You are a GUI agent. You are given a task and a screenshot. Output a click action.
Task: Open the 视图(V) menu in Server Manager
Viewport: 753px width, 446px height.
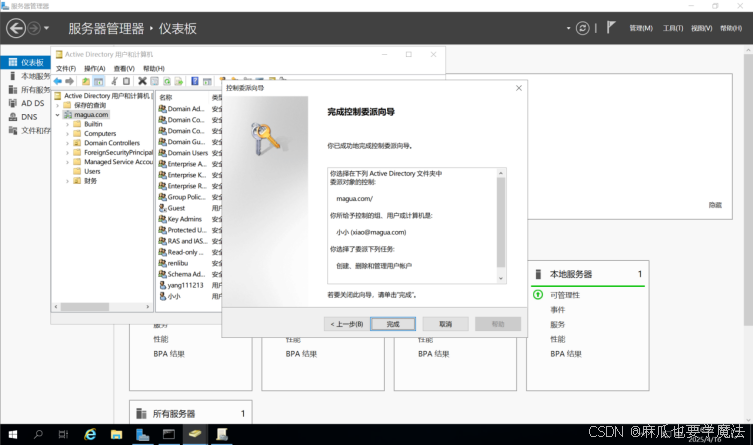tap(701, 28)
